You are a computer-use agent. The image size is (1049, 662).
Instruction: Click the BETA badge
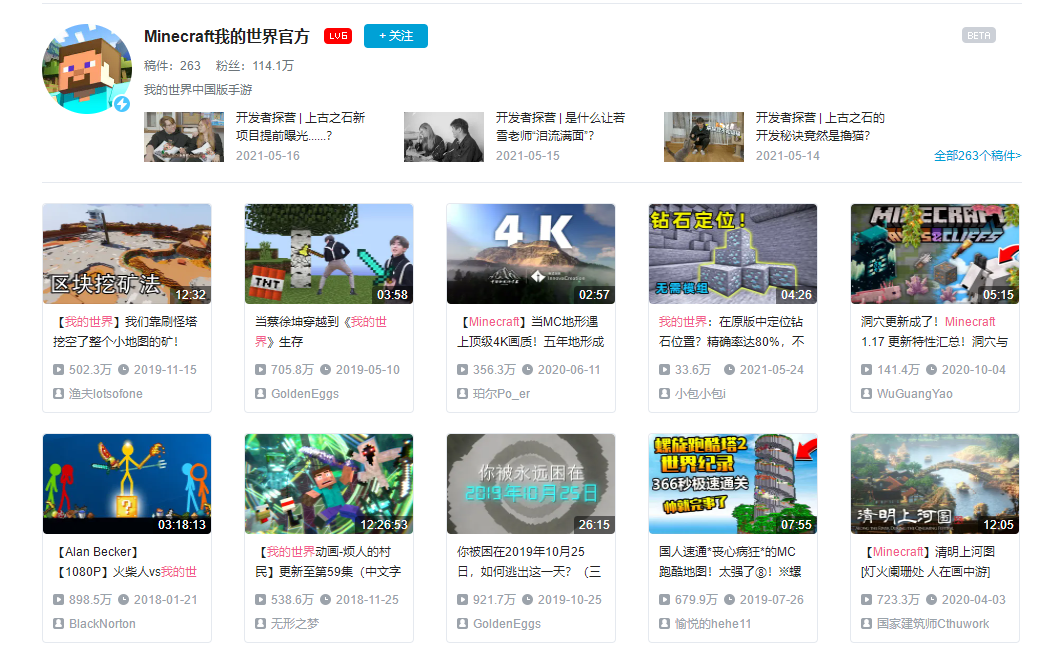(978, 35)
